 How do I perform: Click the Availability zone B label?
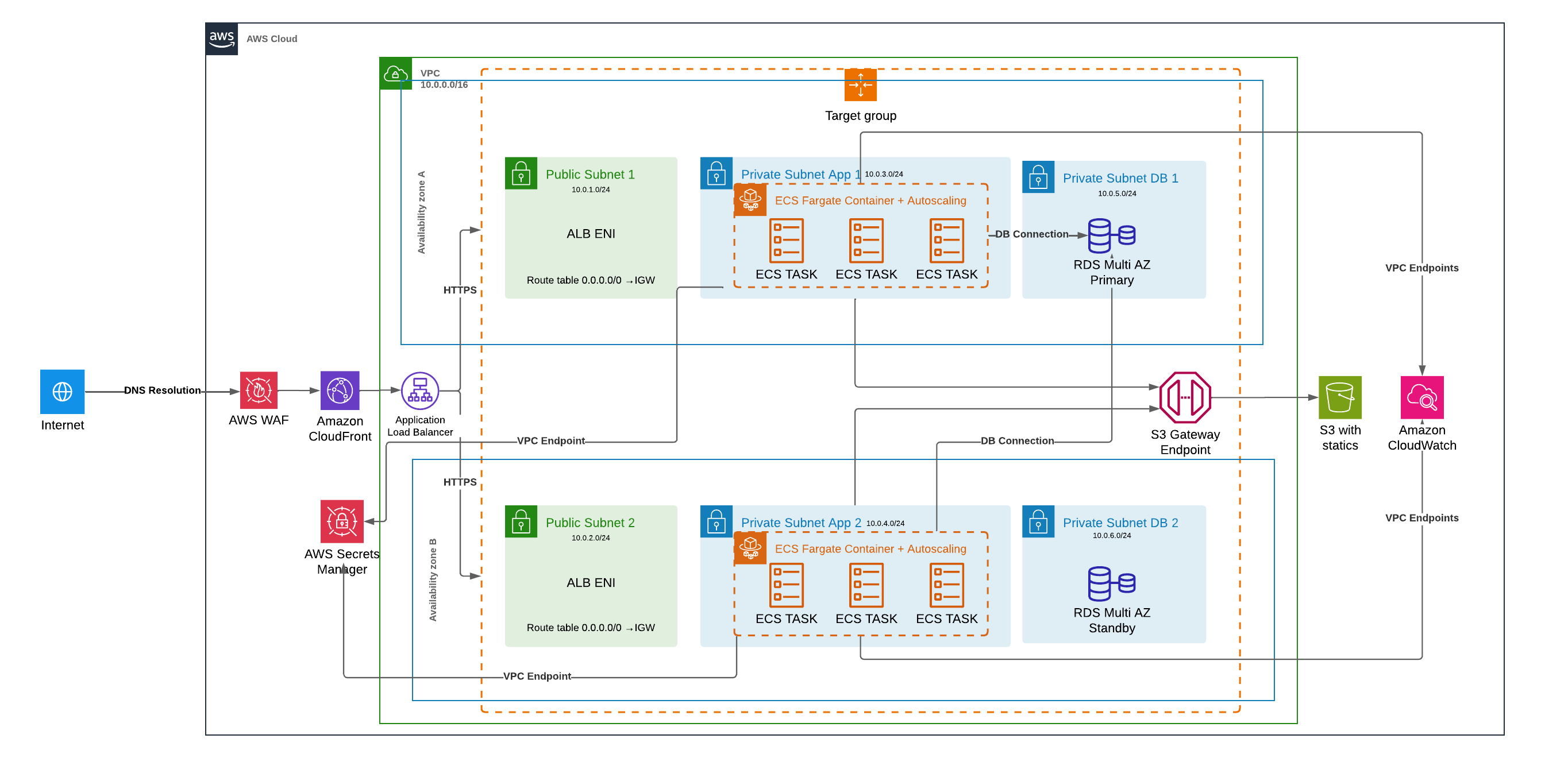433,580
